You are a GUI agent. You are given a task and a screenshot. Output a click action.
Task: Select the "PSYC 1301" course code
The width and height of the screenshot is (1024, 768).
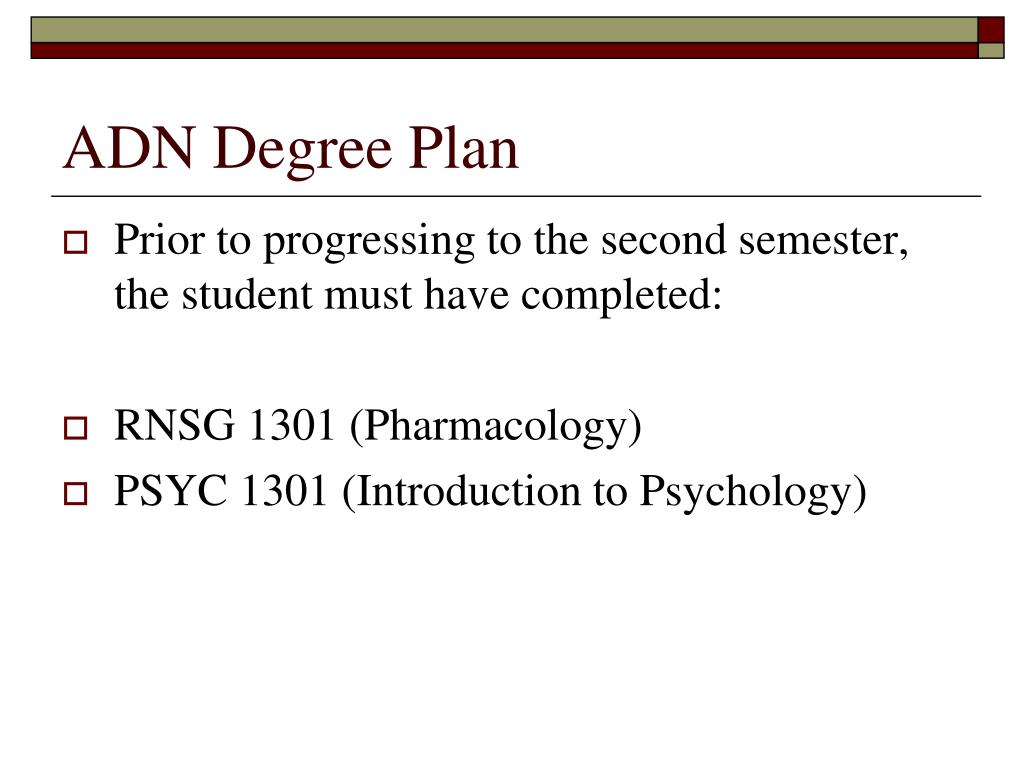click(x=221, y=491)
